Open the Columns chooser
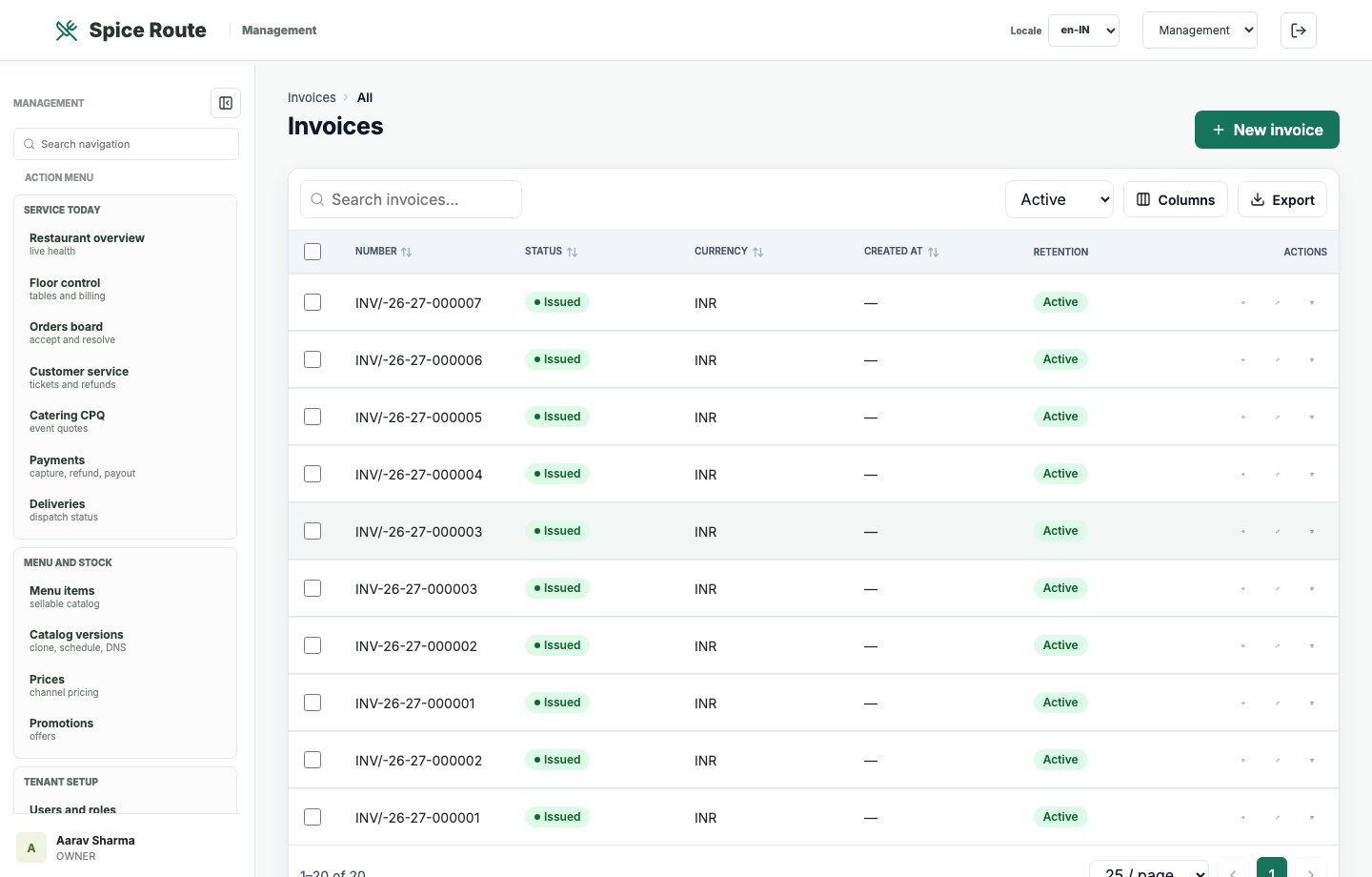1372x877 pixels. pos(1176,199)
